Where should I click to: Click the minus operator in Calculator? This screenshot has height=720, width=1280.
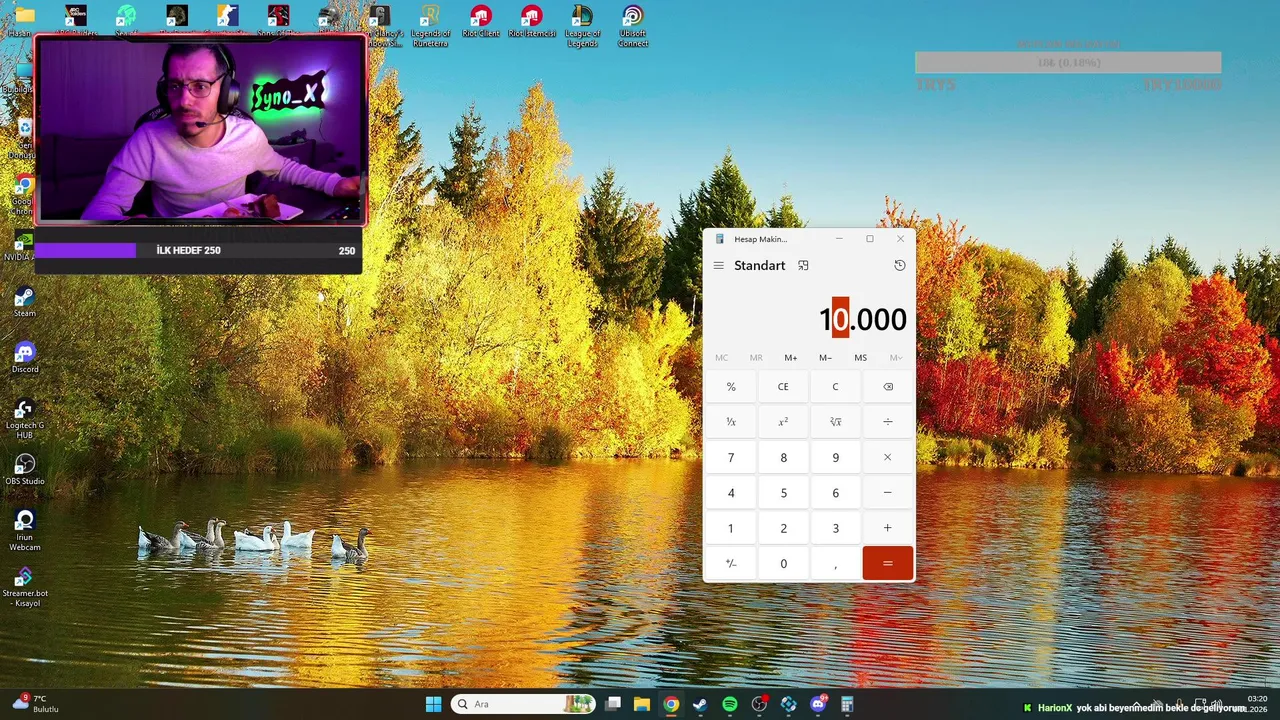[x=887, y=493]
